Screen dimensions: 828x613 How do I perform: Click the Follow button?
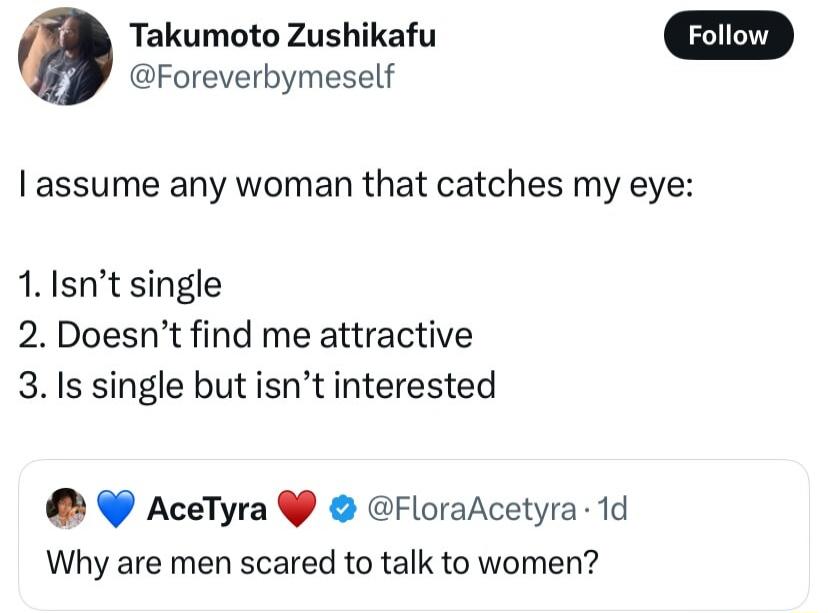[728, 37]
